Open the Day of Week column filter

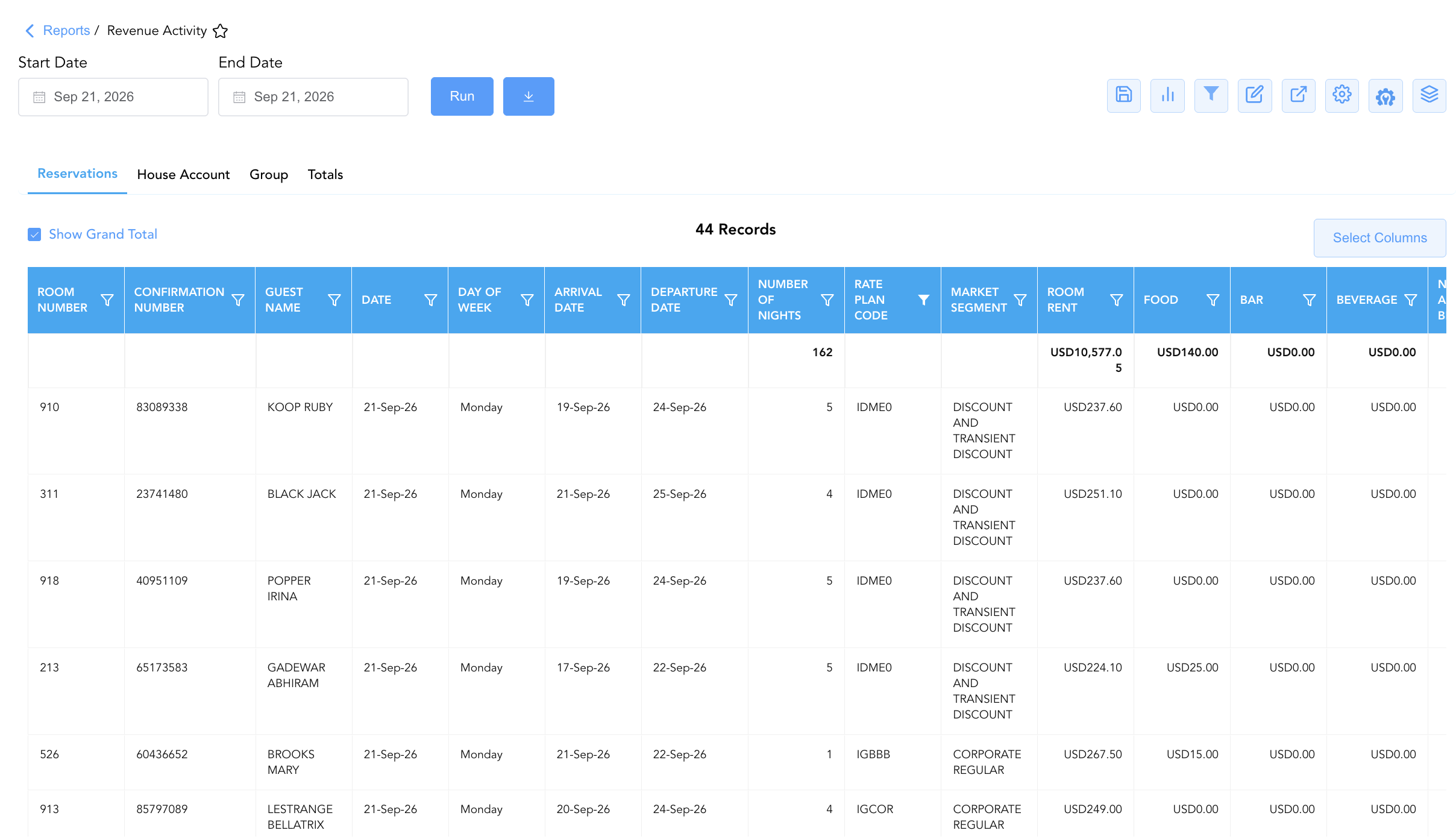527,300
